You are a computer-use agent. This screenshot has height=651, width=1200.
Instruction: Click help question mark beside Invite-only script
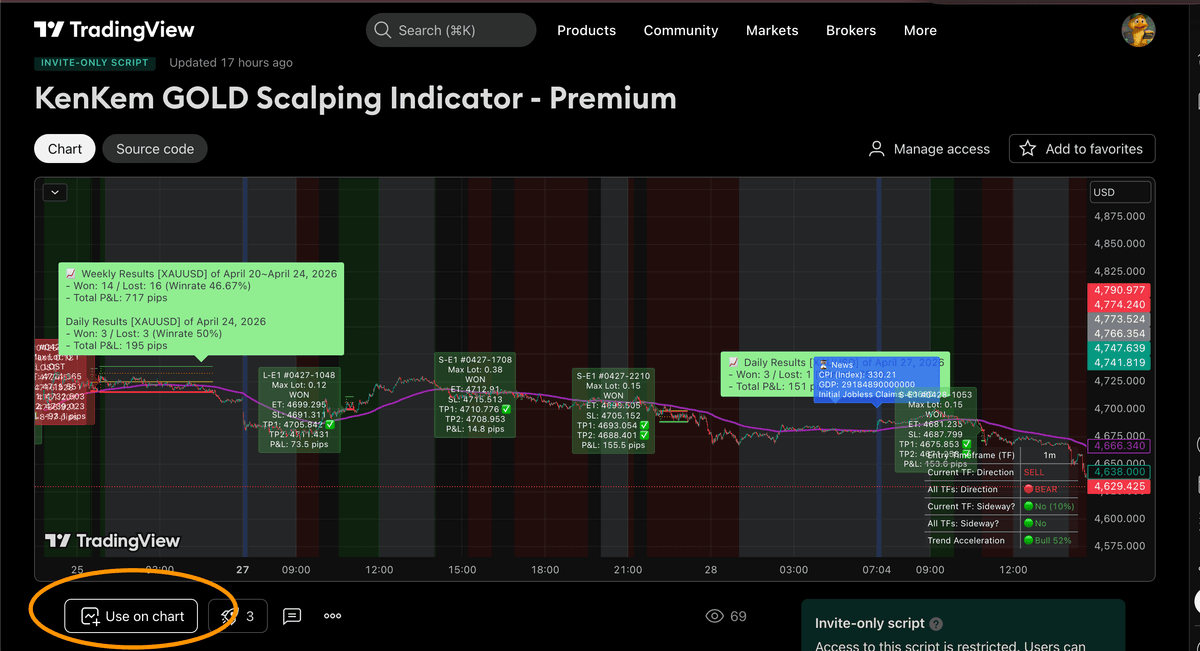point(936,623)
